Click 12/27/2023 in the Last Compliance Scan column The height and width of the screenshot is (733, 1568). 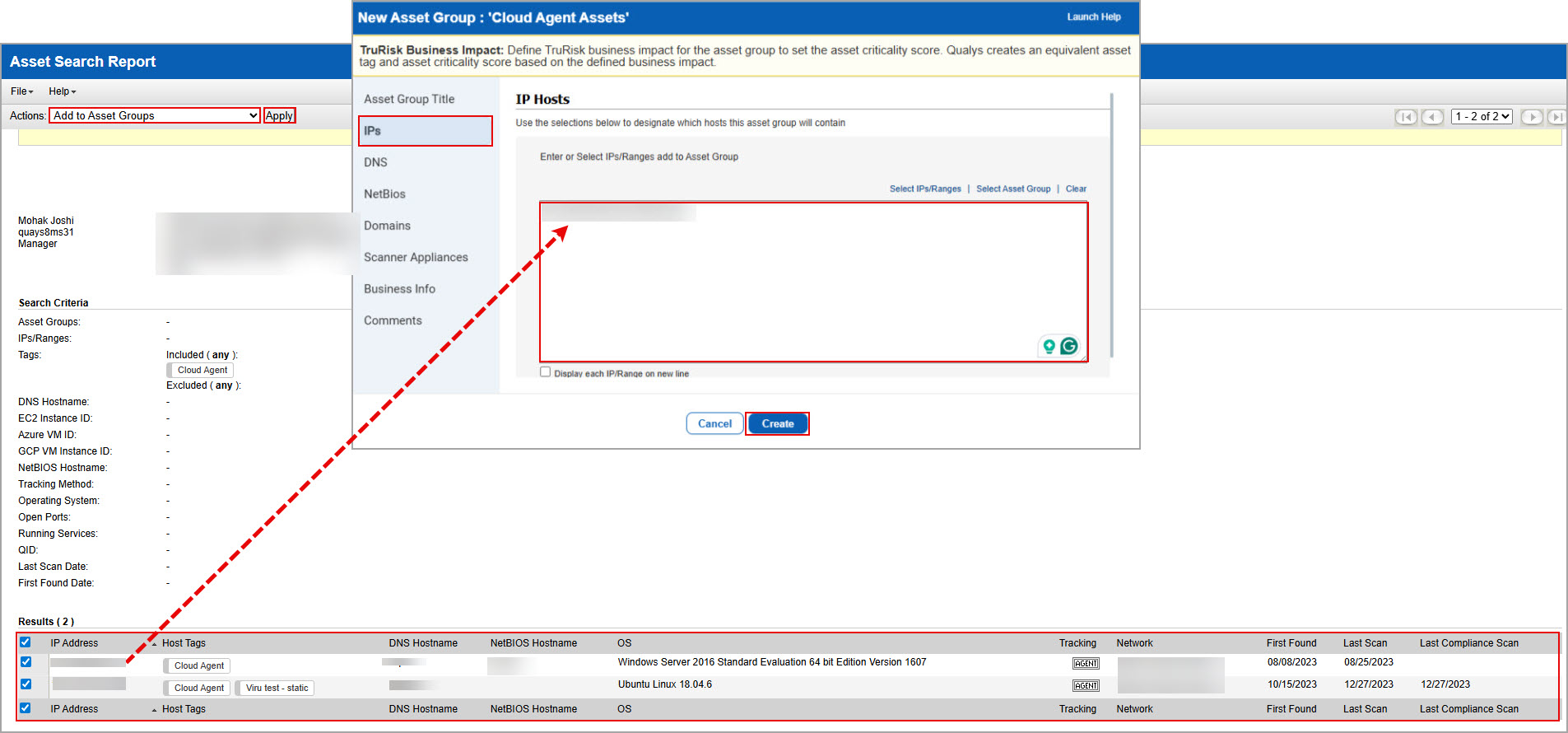click(1445, 684)
